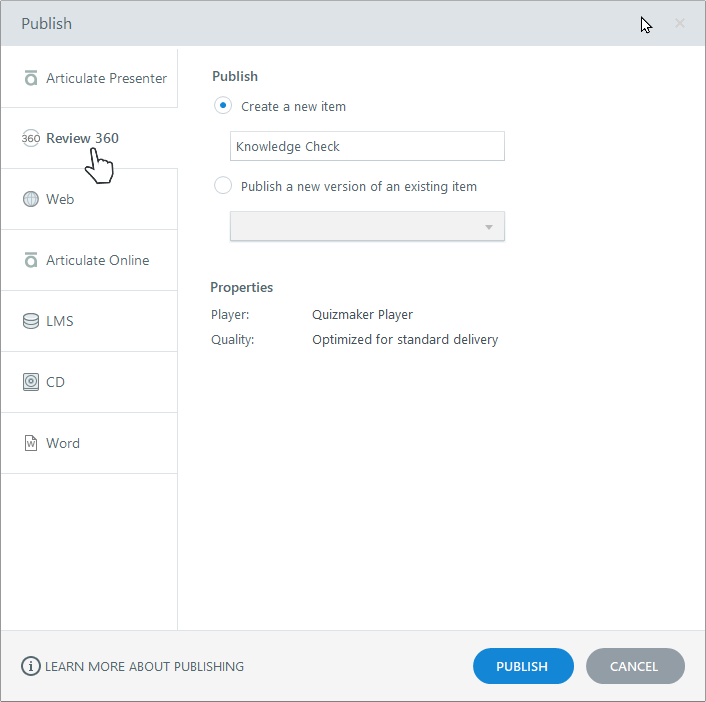706x702 pixels.
Task: Click the info icon beside Learn More
Action: (x=31, y=666)
